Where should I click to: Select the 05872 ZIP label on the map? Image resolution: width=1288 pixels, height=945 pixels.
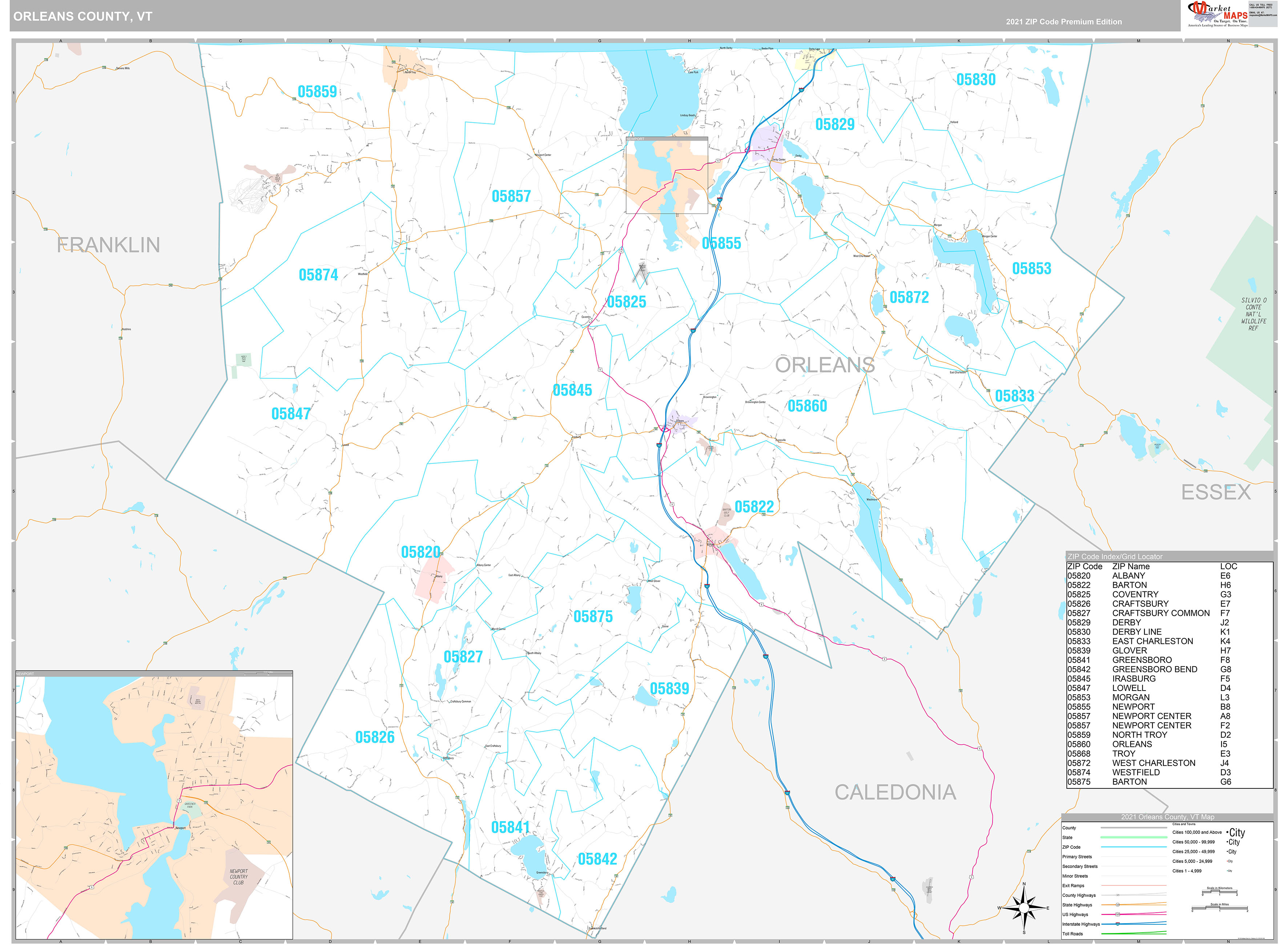pyautogui.click(x=909, y=297)
